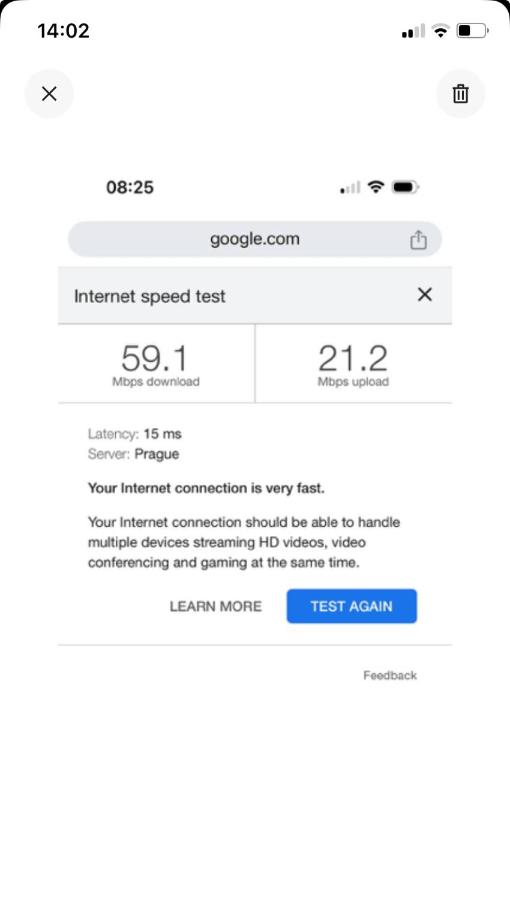Tap the 21.2 Mbps upload result
This screenshot has width=510, height=900.
353,364
